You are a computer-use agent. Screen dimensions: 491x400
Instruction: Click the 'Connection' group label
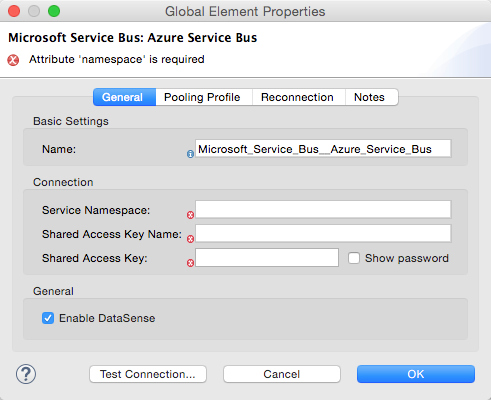coord(63,182)
